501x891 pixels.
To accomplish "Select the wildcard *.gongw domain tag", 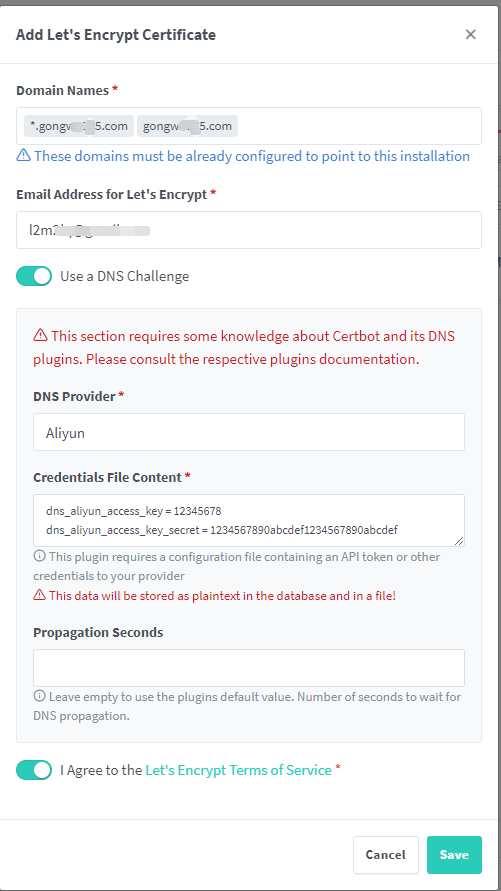I will pos(79,126).
